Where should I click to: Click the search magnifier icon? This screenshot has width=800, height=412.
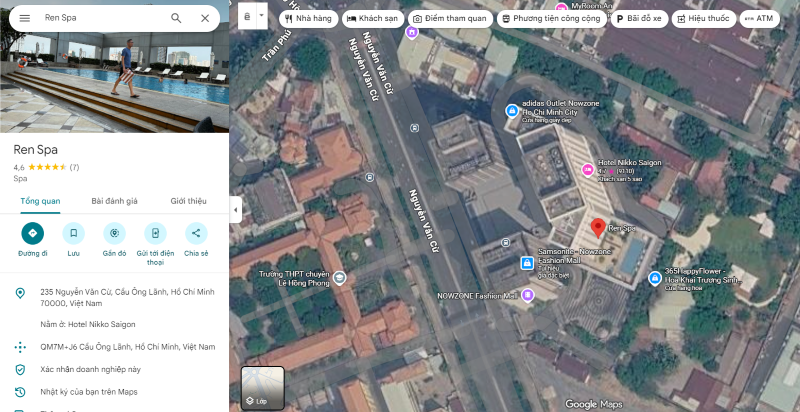click(176, 18)
